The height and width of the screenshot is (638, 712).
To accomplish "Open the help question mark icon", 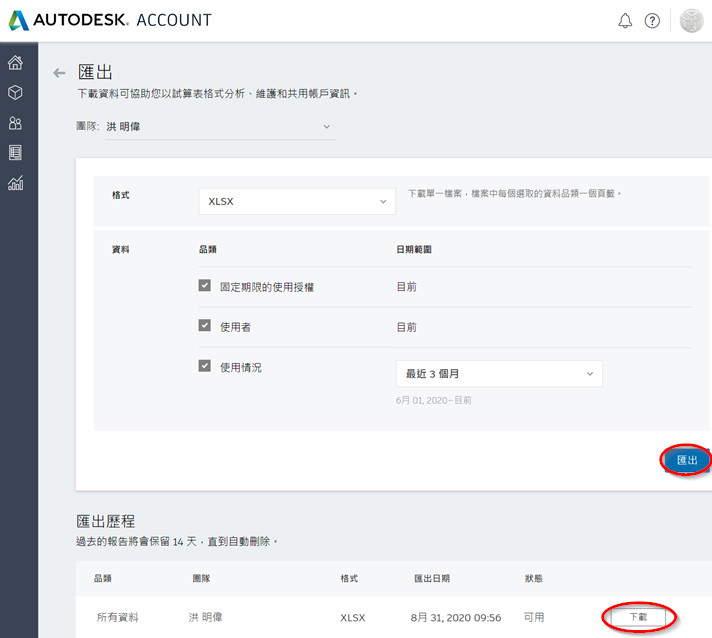I will click(x=652, y=20).
